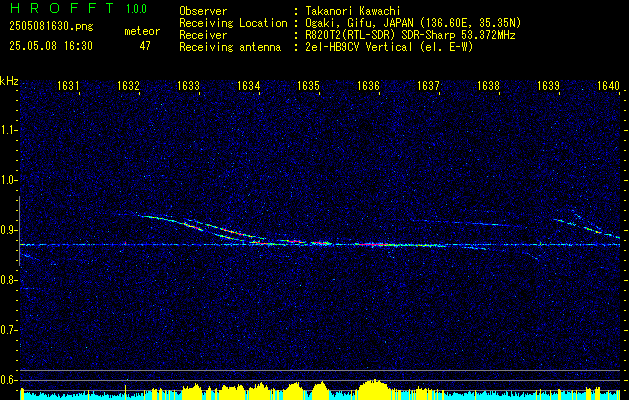This screenshot has height=400, width=629.
Task: Click the 1635 time axis label
Action: 309,85
